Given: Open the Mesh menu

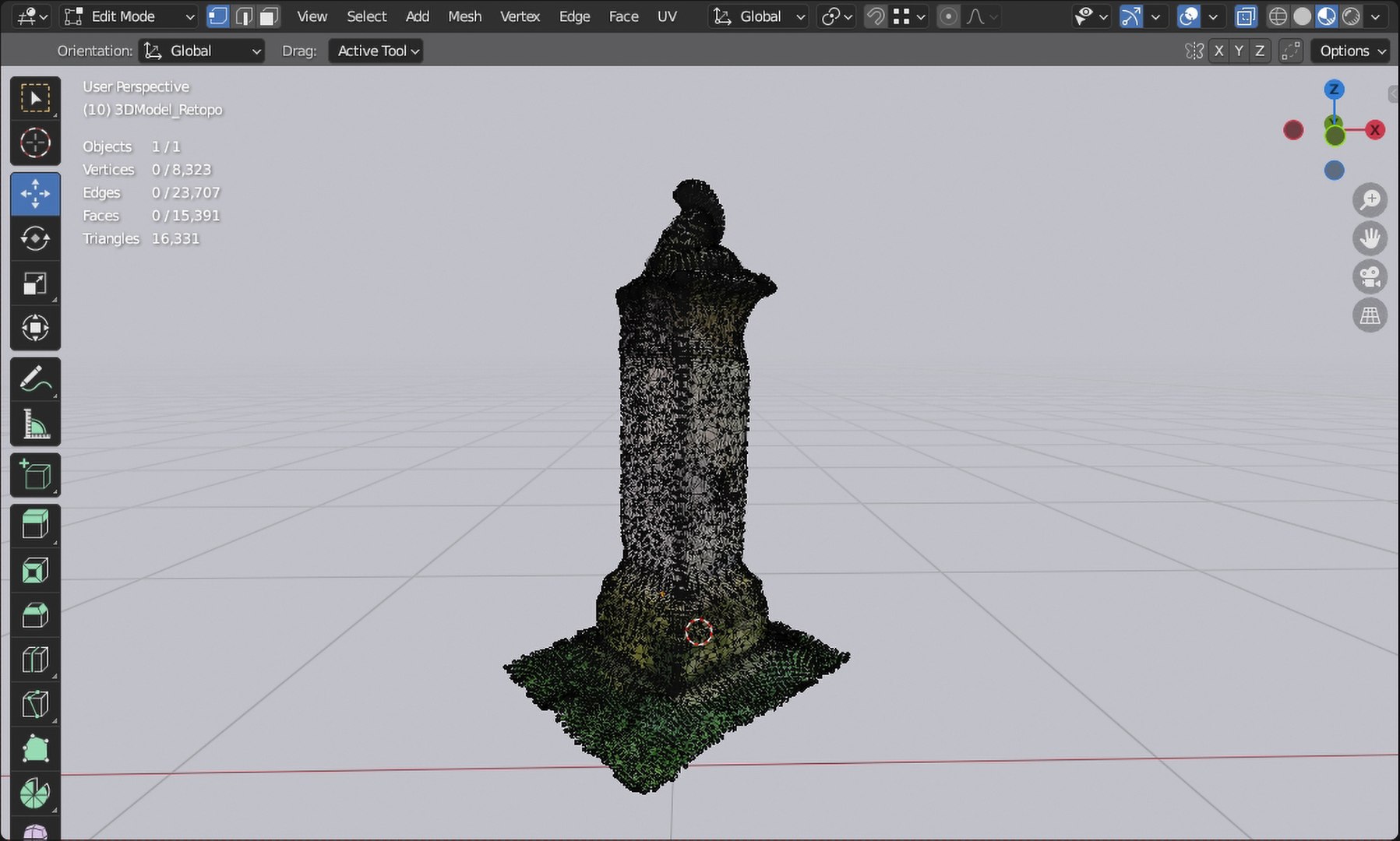Looking at the screenshot, I should point(465,16).
